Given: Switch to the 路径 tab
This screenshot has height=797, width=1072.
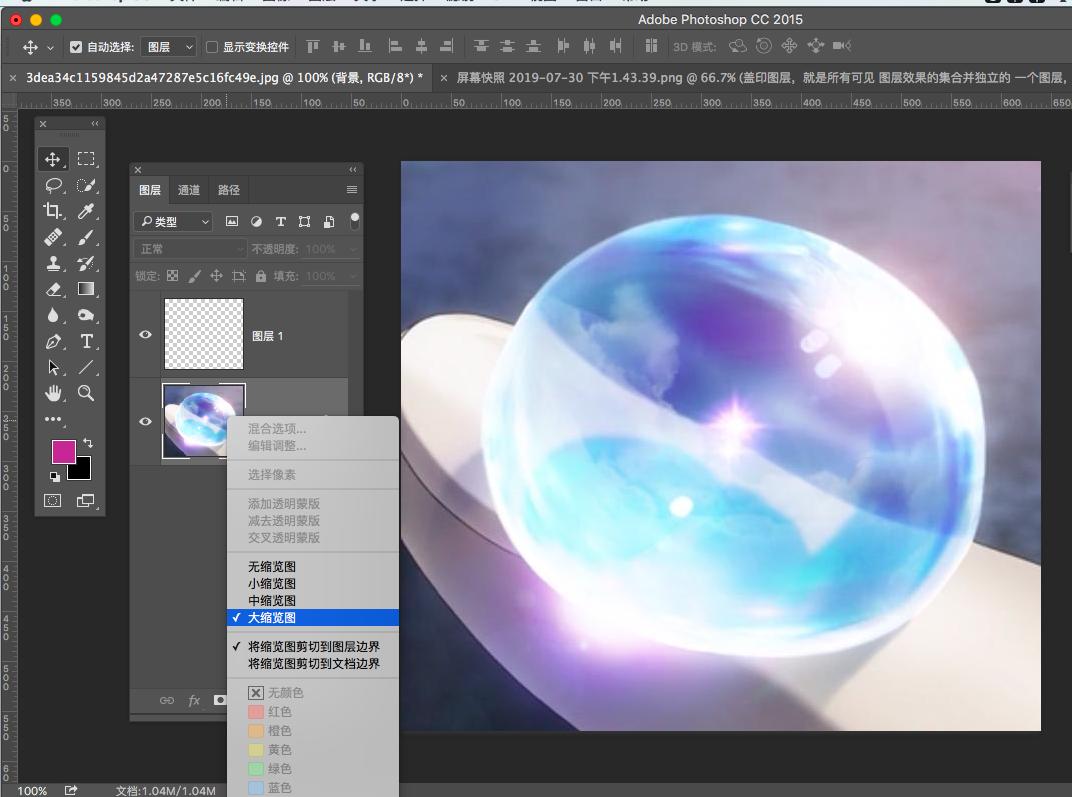Looking at the screenshot, I should coord(229,190).
